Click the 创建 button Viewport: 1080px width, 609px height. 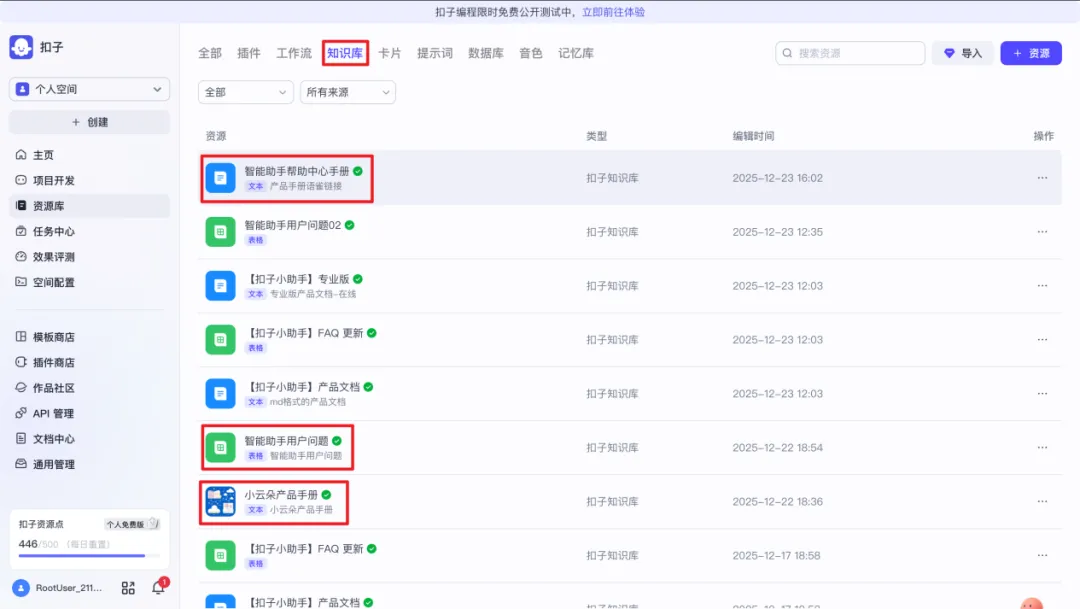(90, 122)
